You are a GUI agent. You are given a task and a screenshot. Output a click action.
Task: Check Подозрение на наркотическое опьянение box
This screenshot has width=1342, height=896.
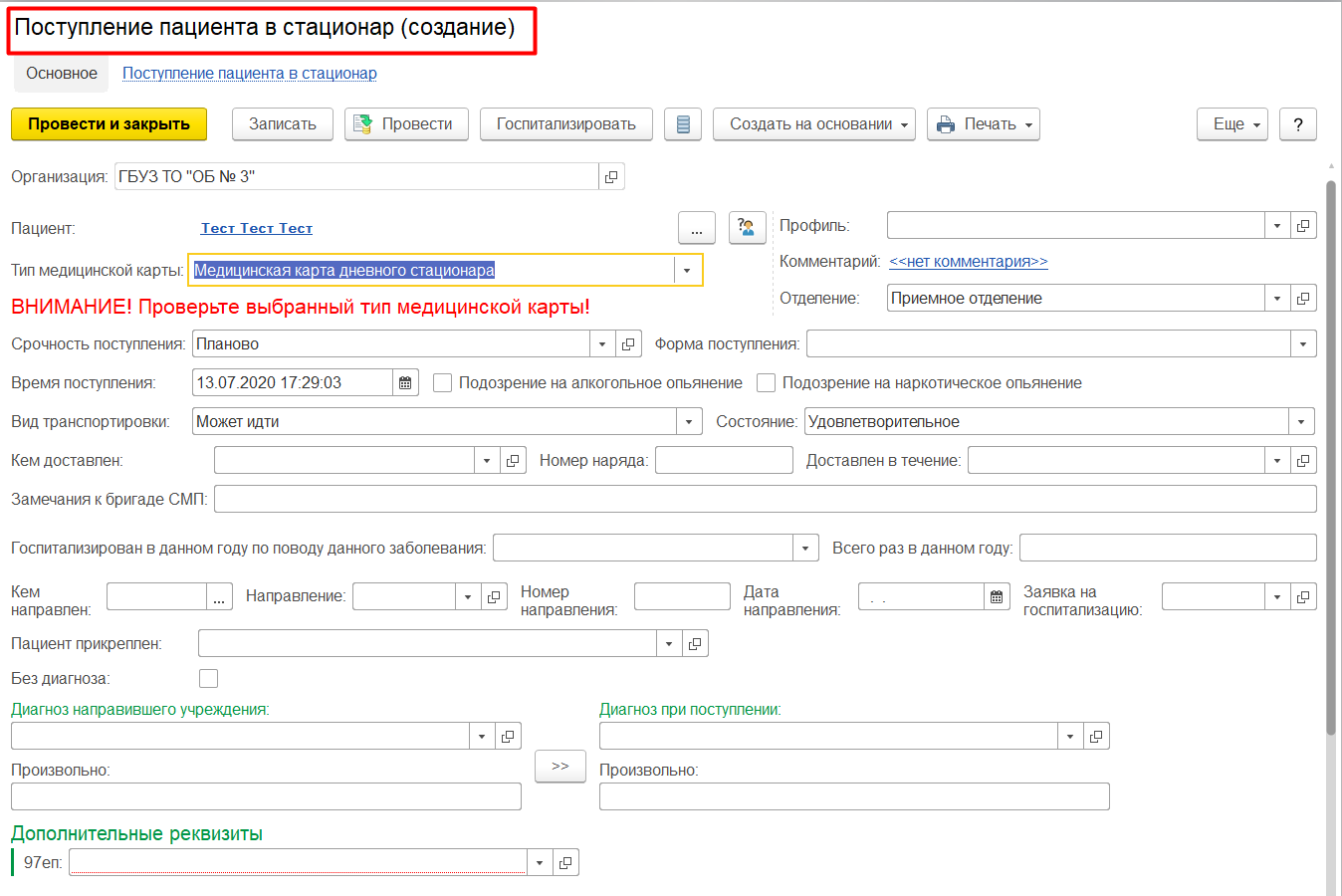[x=767, y=383]
